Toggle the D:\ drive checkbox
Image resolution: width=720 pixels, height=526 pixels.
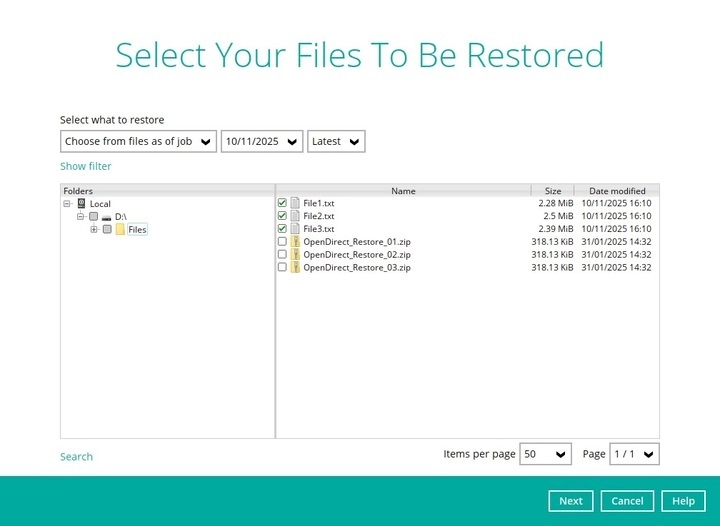click(x=94, y=216)
